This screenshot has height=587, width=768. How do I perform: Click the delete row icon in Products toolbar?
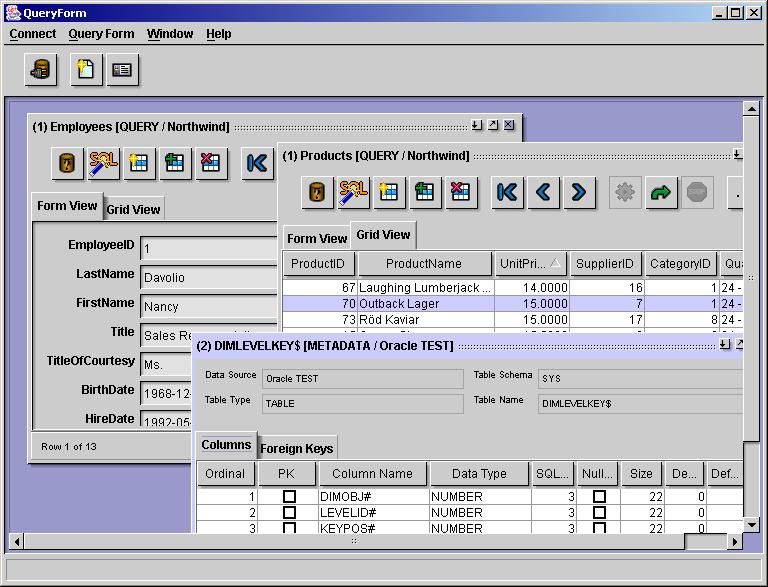[x=461, y=192]
